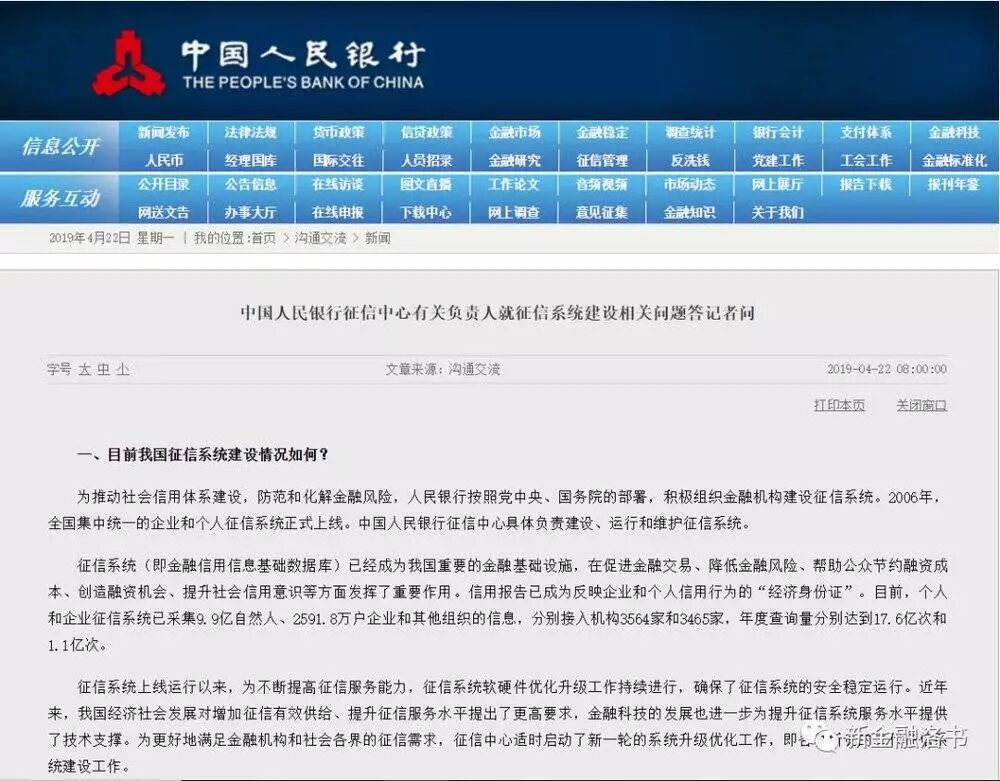Open the 工会工作 link

(865, 160)
